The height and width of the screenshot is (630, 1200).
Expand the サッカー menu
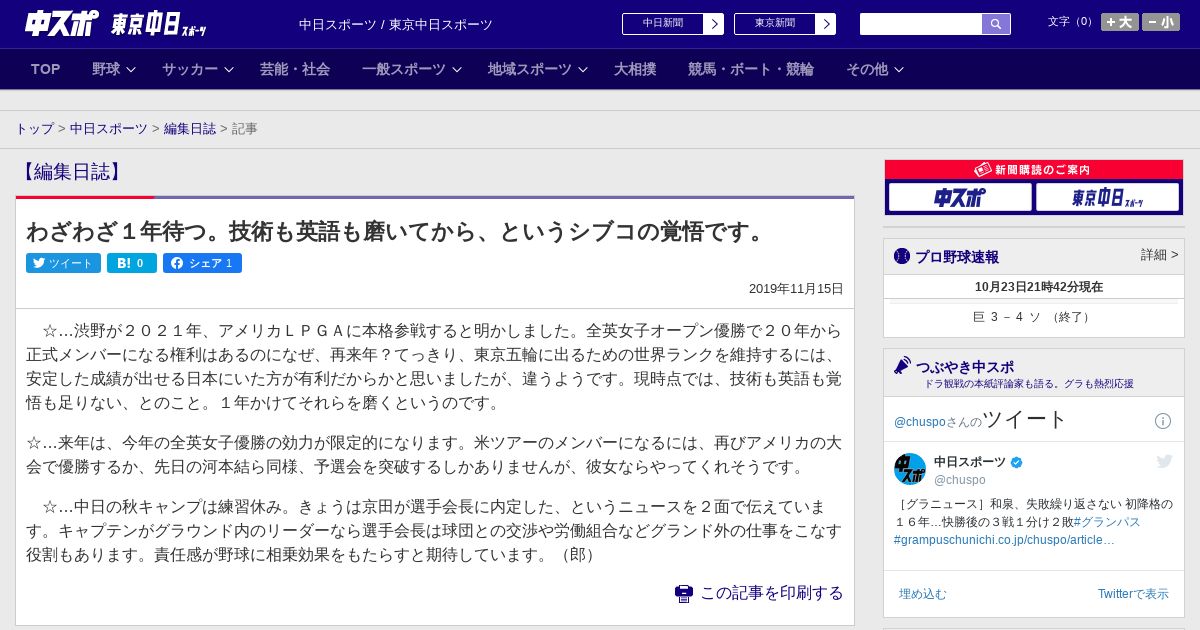click(x=198, y=69)
